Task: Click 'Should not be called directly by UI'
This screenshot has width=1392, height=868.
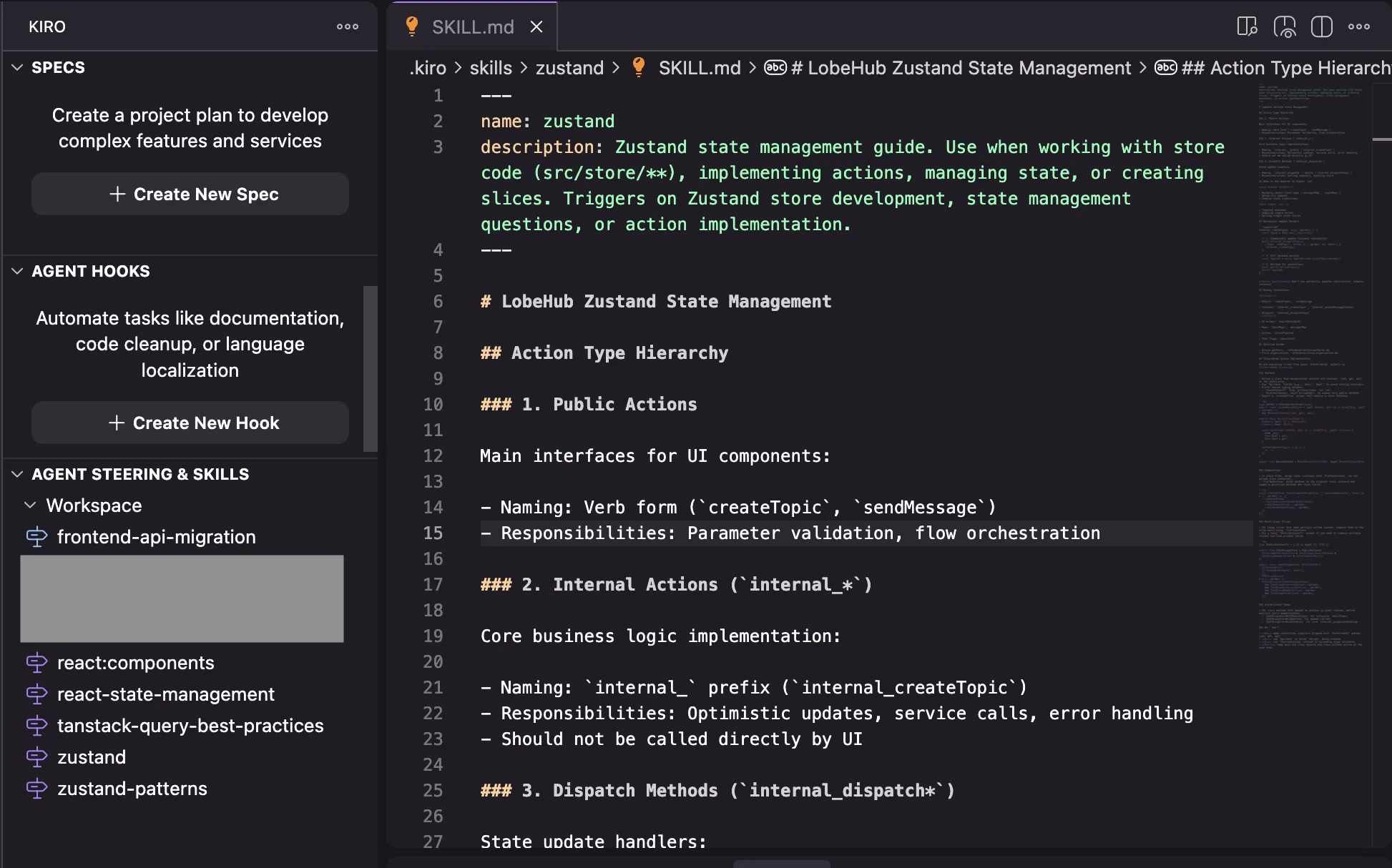Action: 682,739
